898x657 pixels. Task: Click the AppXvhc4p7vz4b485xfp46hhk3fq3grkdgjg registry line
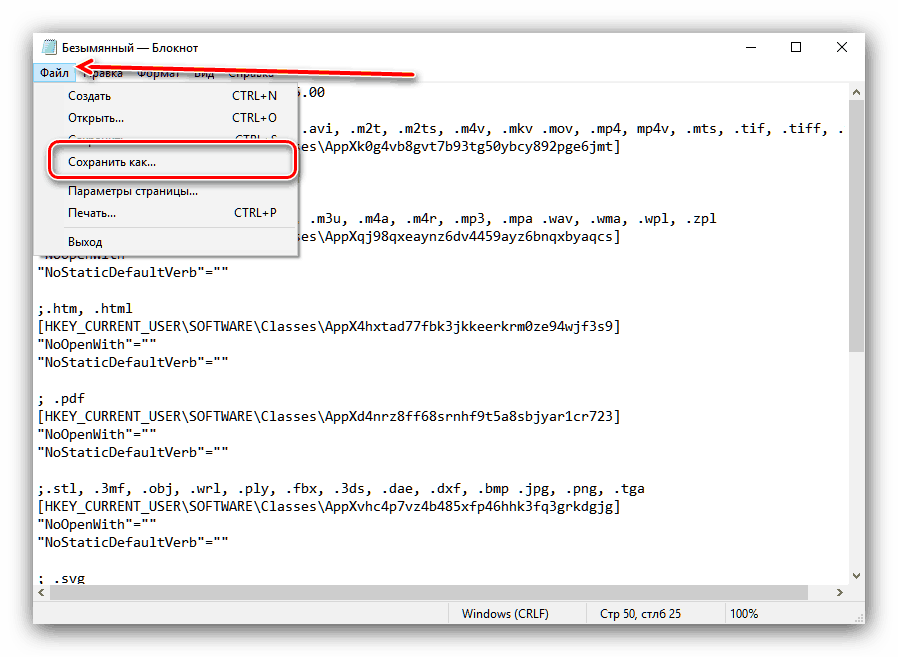(329, 506)
